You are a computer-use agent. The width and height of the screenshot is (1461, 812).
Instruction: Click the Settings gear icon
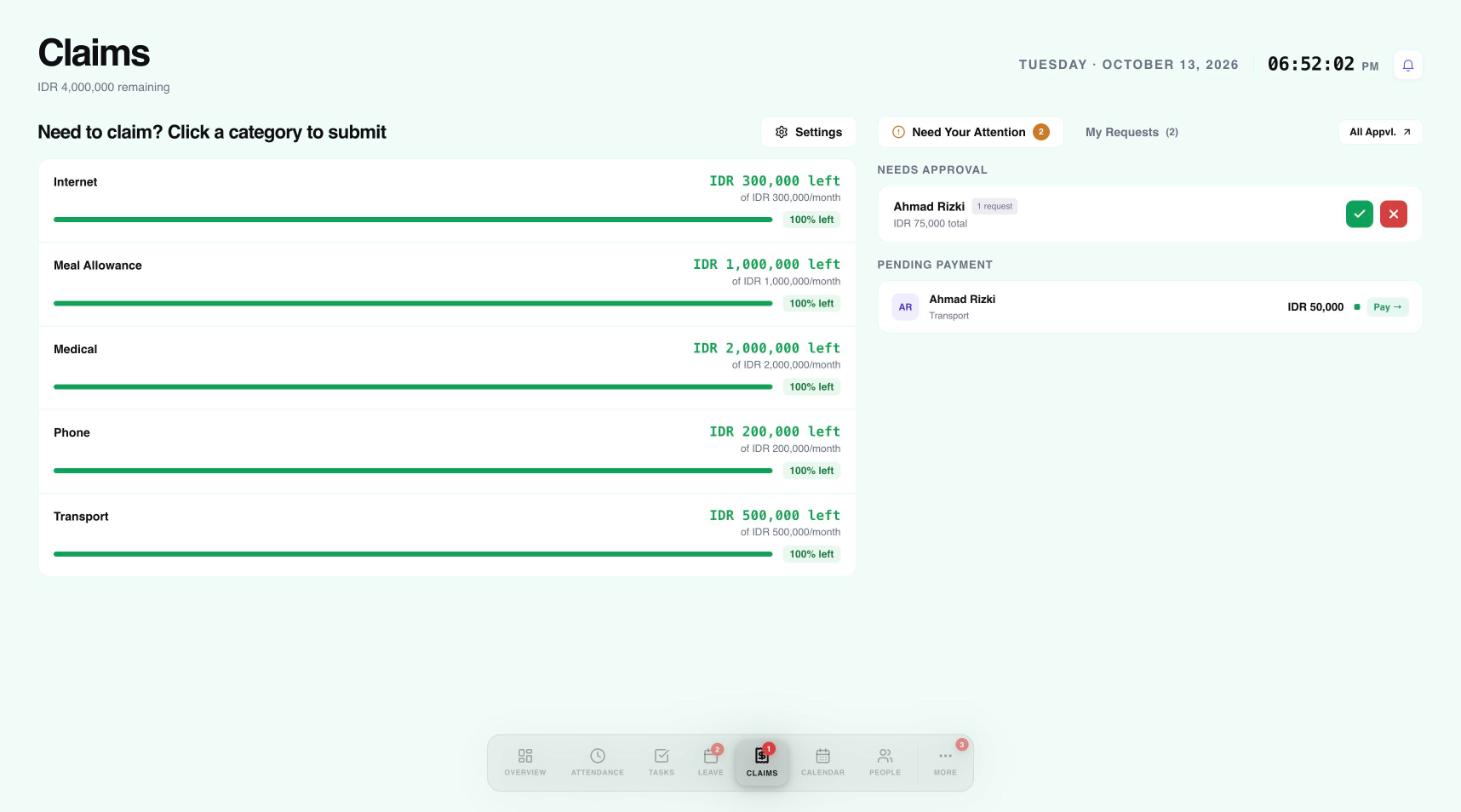point(782,132)
